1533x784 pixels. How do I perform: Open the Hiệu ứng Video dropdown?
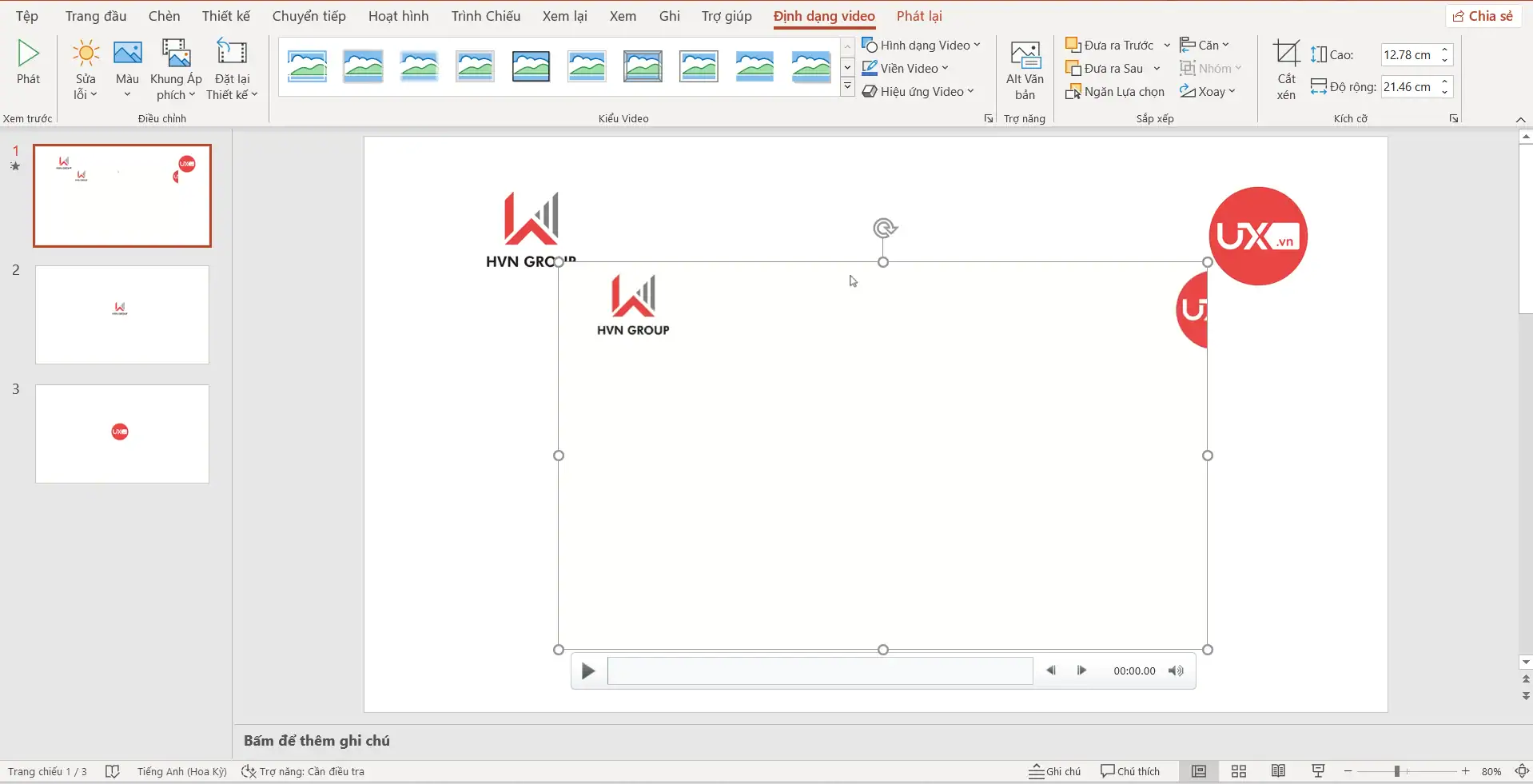(918, 92)
